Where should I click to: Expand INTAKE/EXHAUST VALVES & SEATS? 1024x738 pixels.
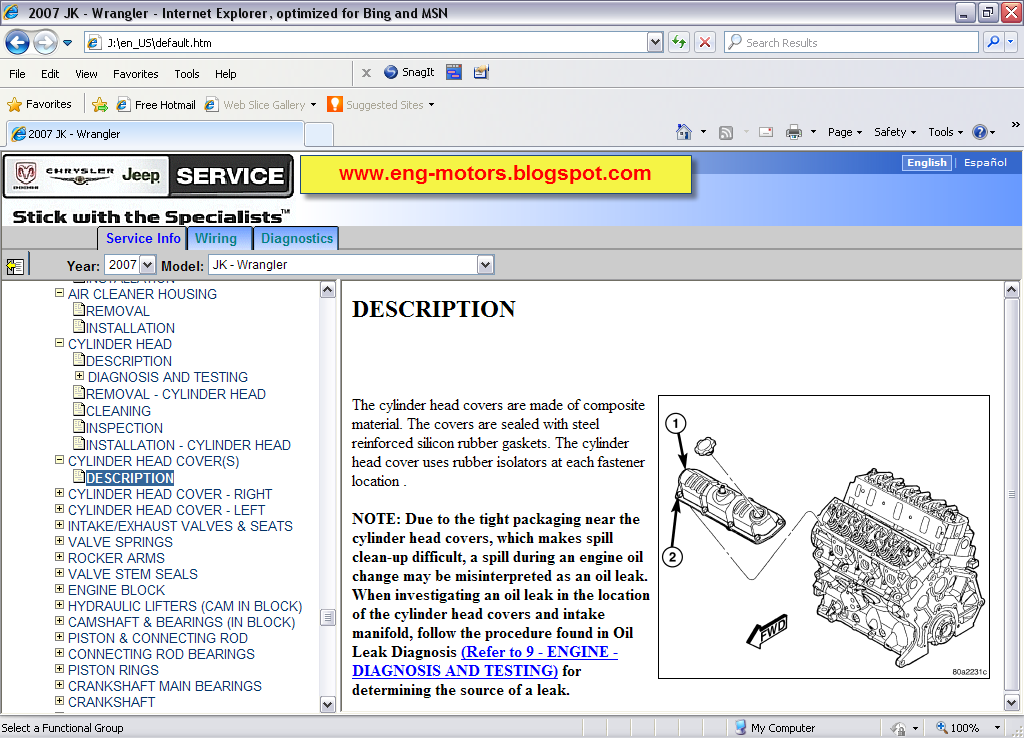click(59, 524)
